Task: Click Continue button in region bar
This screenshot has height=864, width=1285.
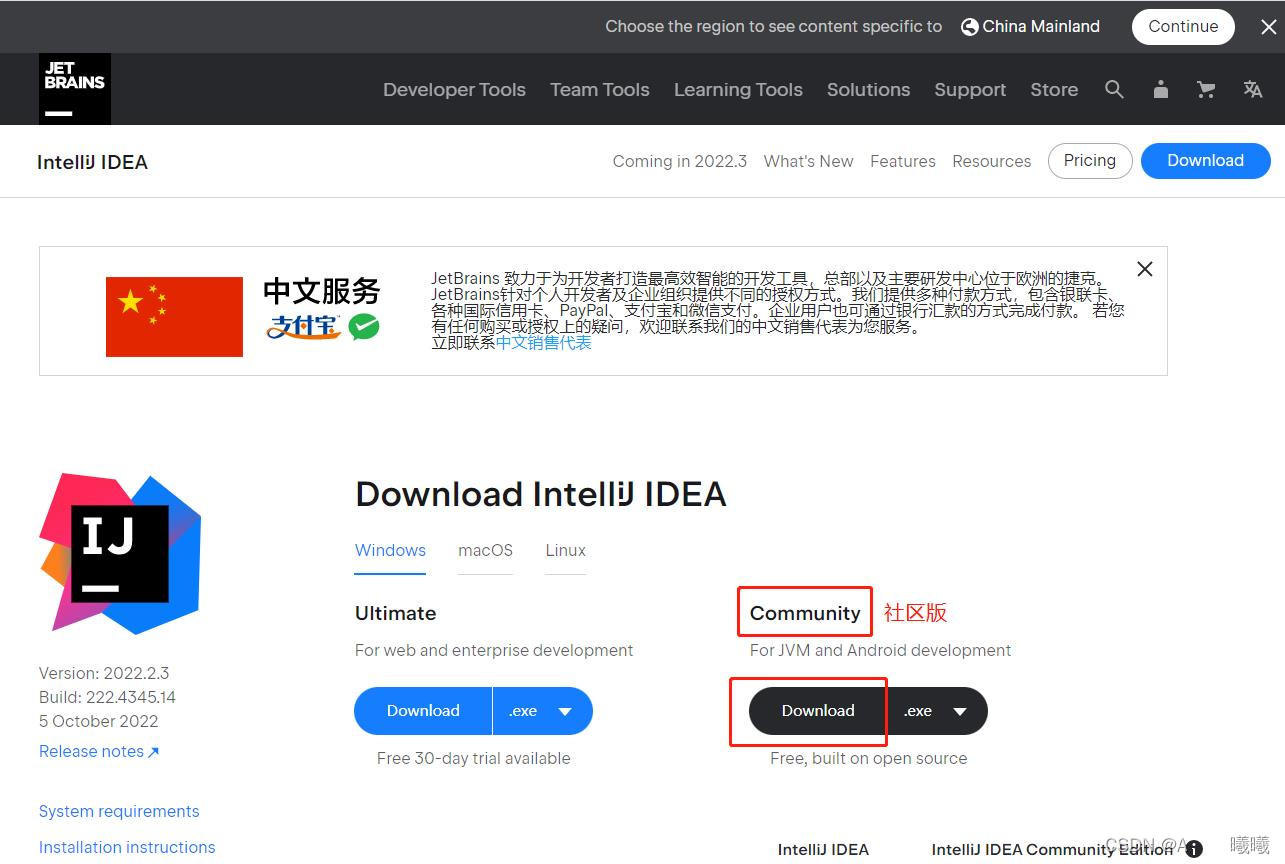Action: click(1183, 27)
